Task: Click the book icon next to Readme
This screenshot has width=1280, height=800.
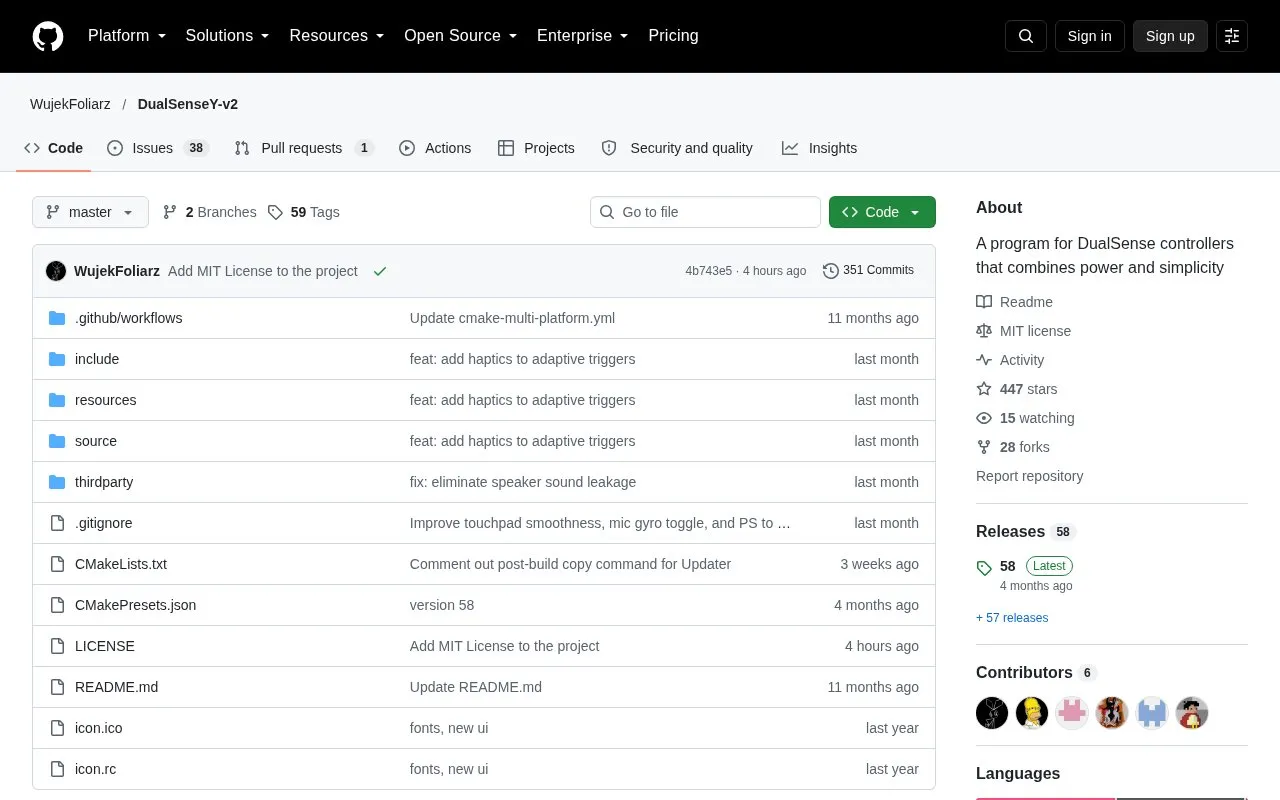Action: (x=984, y=302)
